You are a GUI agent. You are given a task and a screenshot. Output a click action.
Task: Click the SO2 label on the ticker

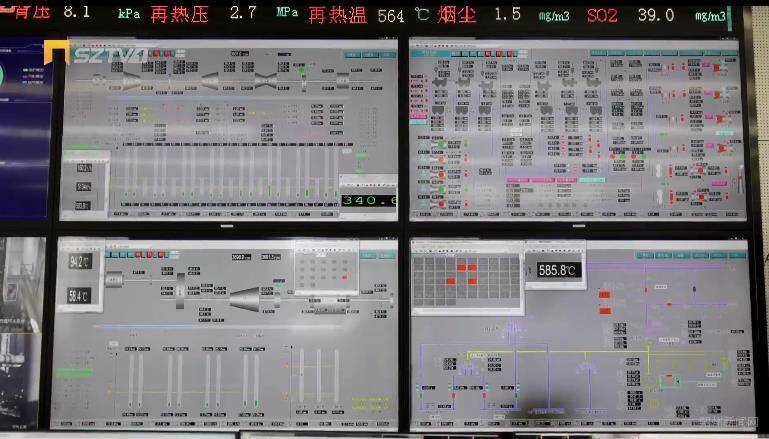point(602,16)
